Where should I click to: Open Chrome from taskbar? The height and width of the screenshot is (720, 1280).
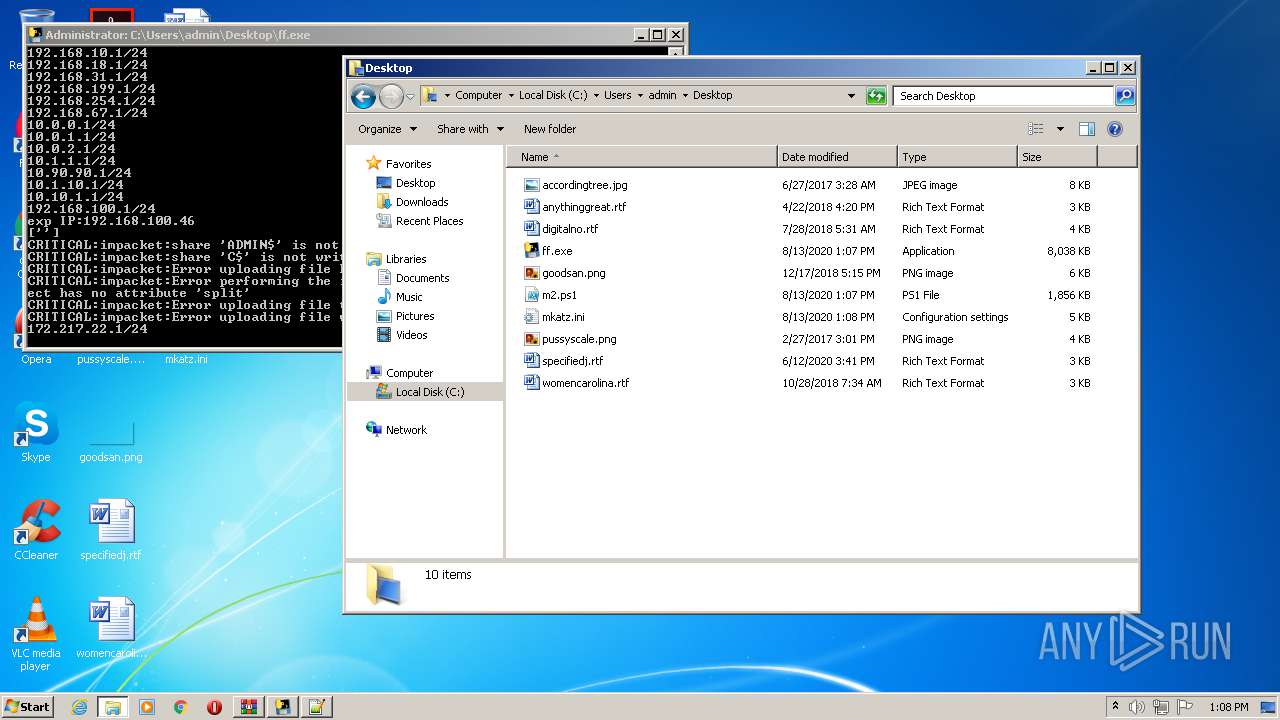click(x=181, y=707)
